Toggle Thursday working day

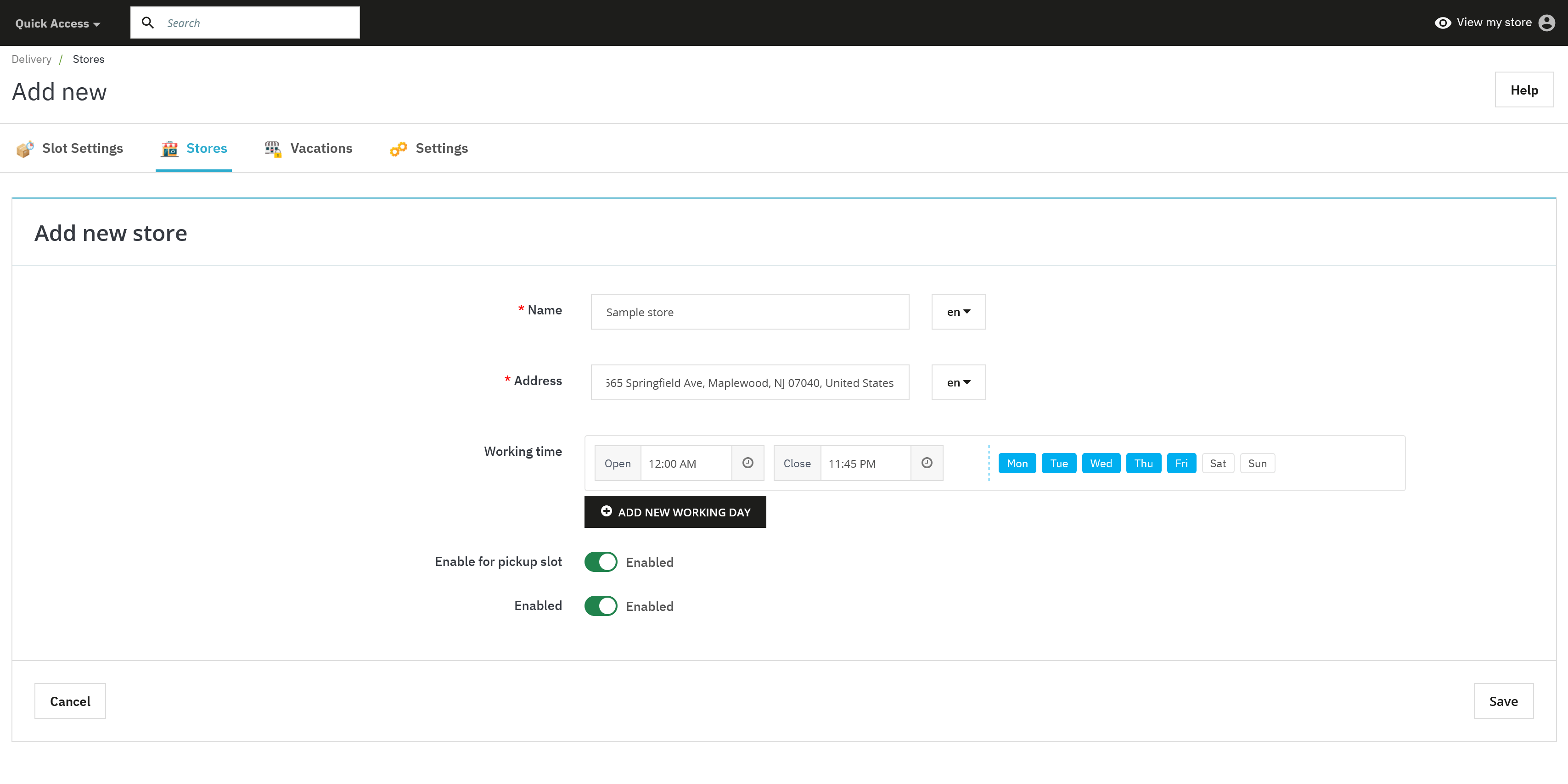pyautogui.click(x=1143, y=463)
